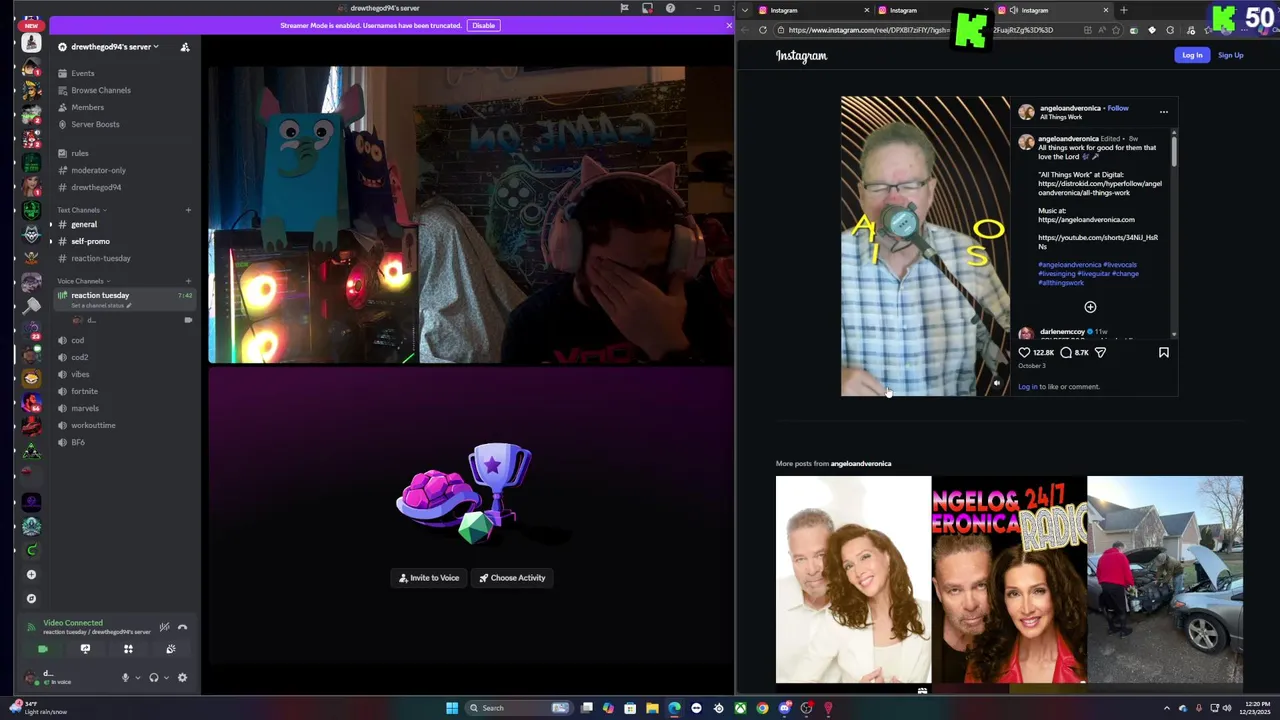1280x720 pixels.
Task: Collapse the Voice Channels category
Action: pos(83,281)
